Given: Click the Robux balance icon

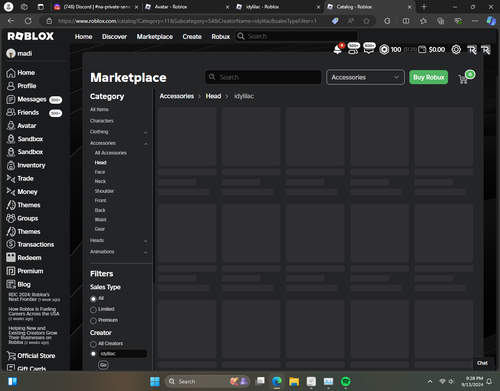Looking at the screenshot, I should point(384,50).
